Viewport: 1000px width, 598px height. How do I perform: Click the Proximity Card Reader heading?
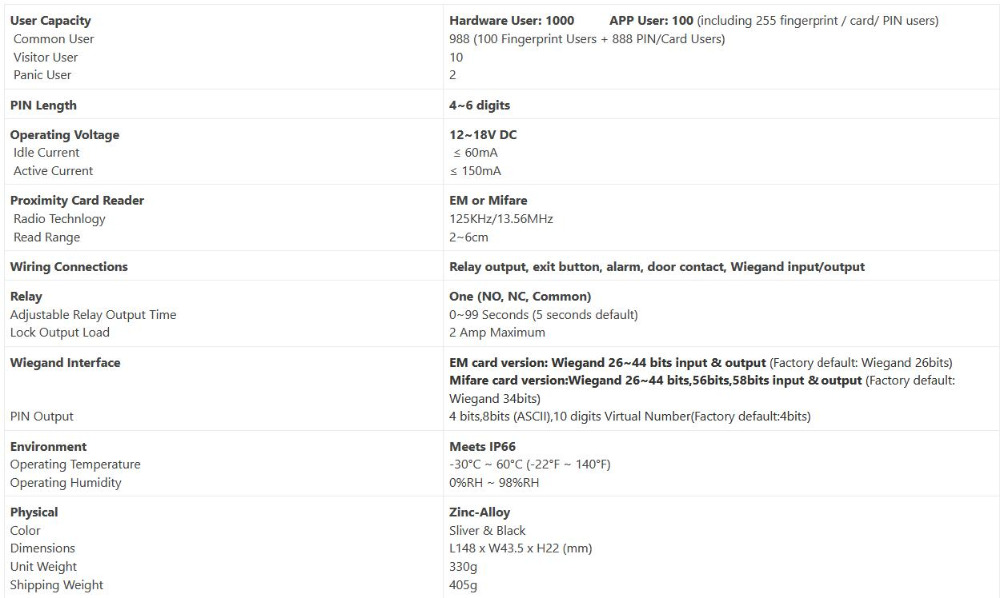click(77, 200)
